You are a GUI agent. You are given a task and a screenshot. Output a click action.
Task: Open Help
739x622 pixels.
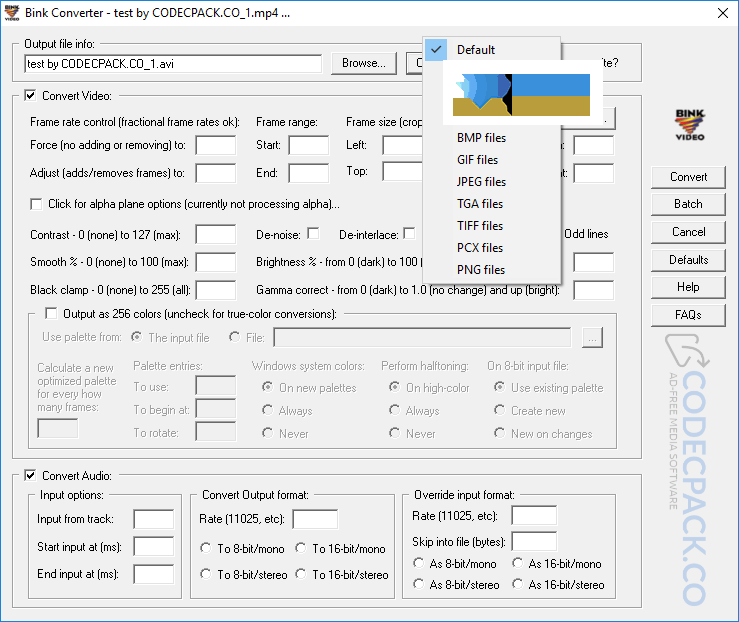[x=688, y=287]
